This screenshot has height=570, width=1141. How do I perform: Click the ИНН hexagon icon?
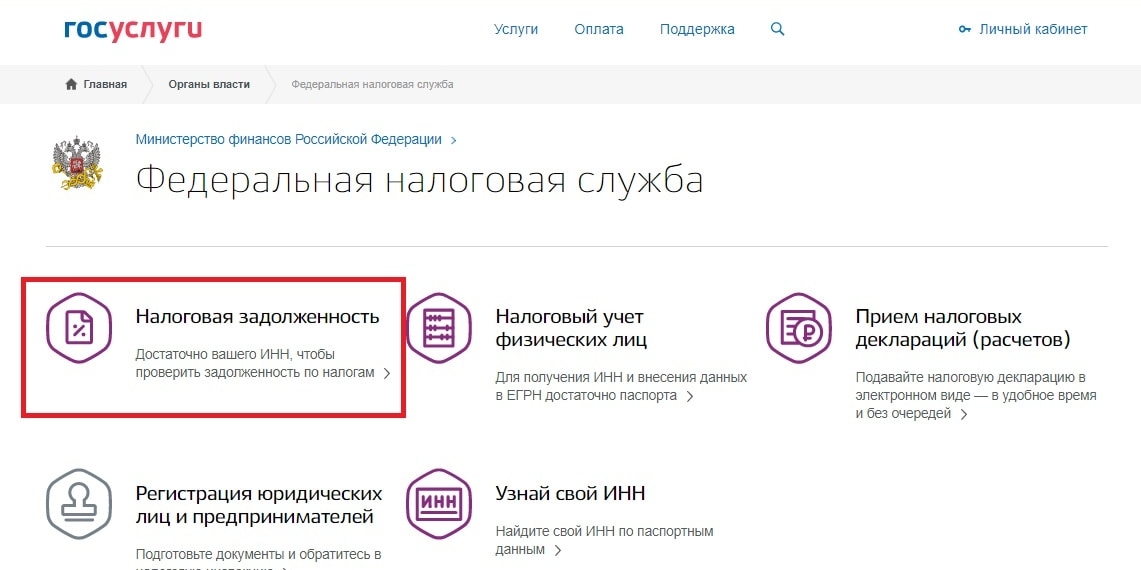[438, 503]
